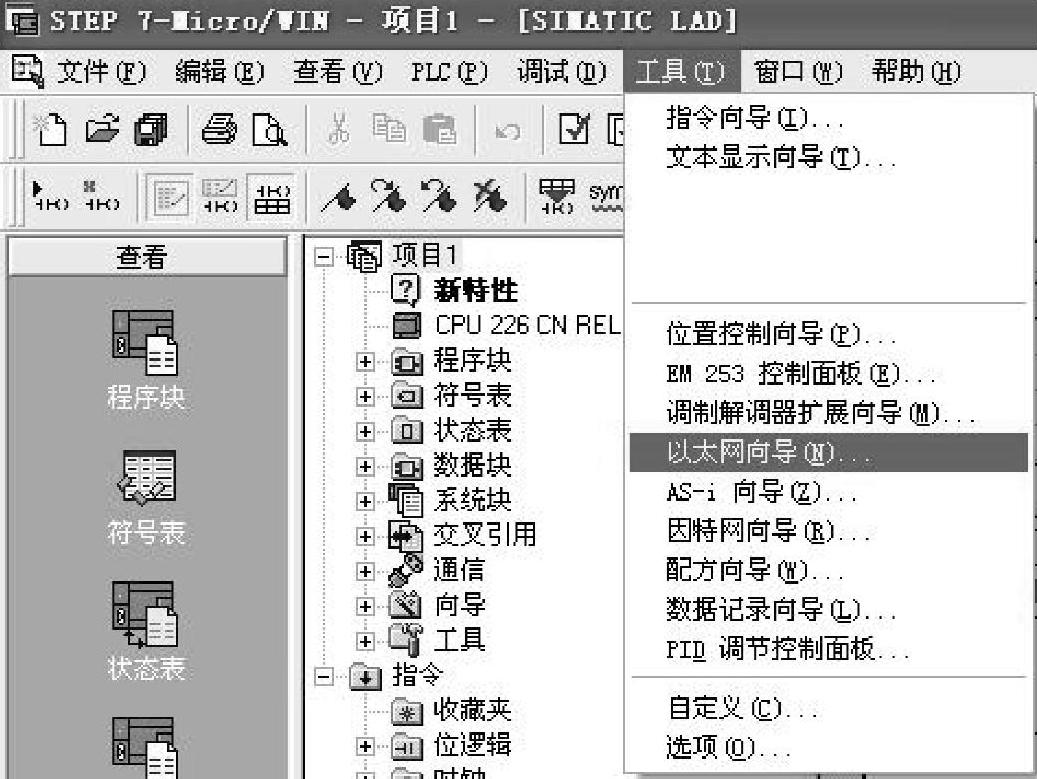Expand the 通信 tree node
Image resolution: width=1037 pixels, height=779 pixels.
[365, 571]
